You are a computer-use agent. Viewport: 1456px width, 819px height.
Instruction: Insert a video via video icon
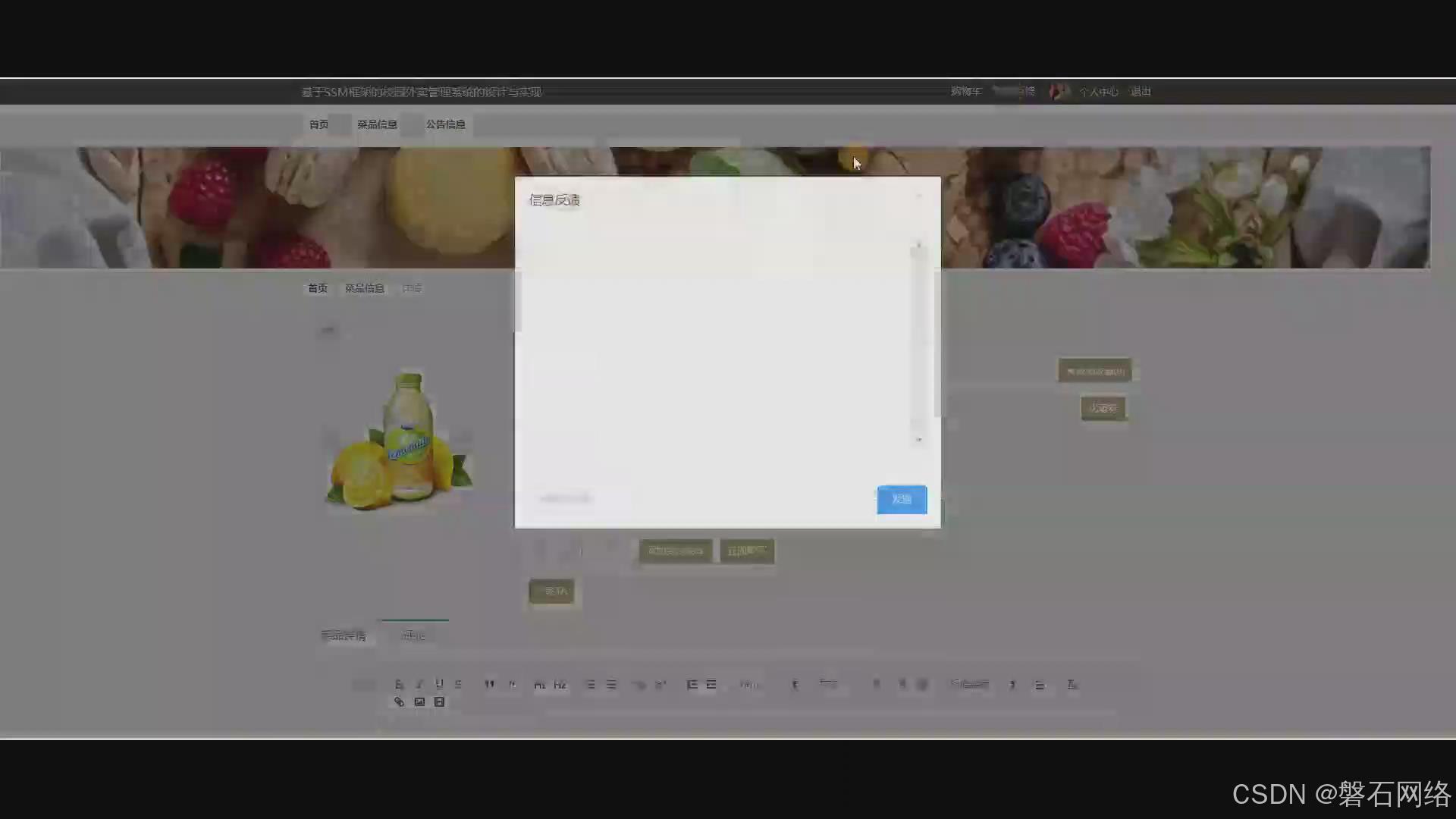(439, 702)
